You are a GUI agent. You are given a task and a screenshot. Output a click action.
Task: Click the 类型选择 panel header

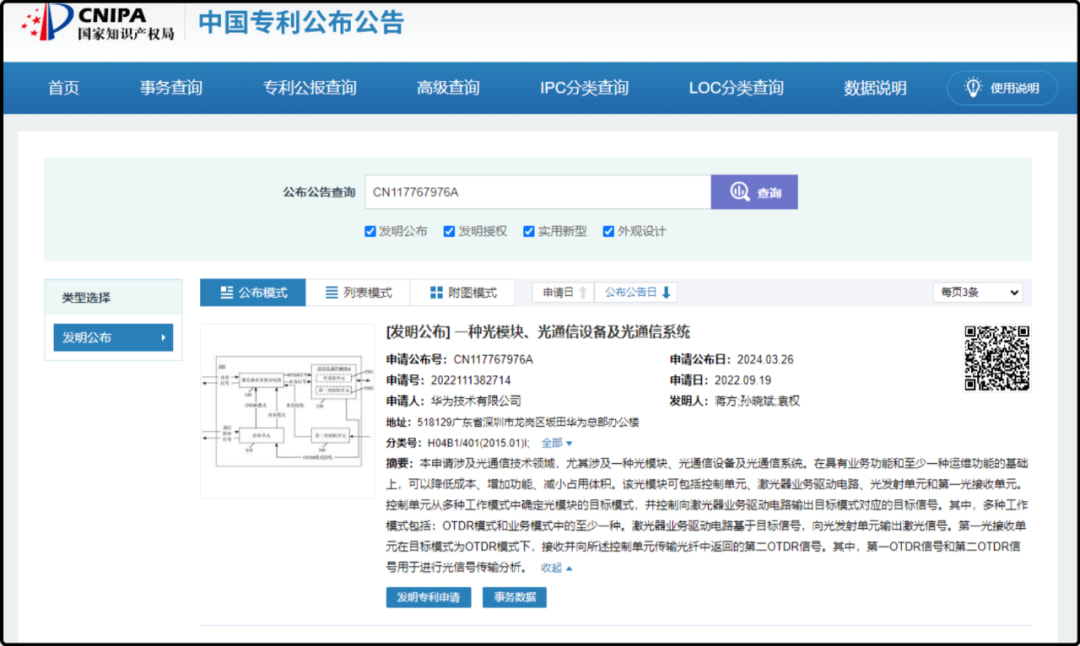coord(114,298)
